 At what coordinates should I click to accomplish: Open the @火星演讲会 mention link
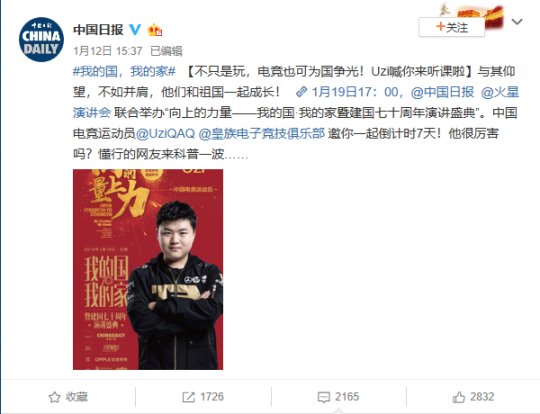click(499, 92)
